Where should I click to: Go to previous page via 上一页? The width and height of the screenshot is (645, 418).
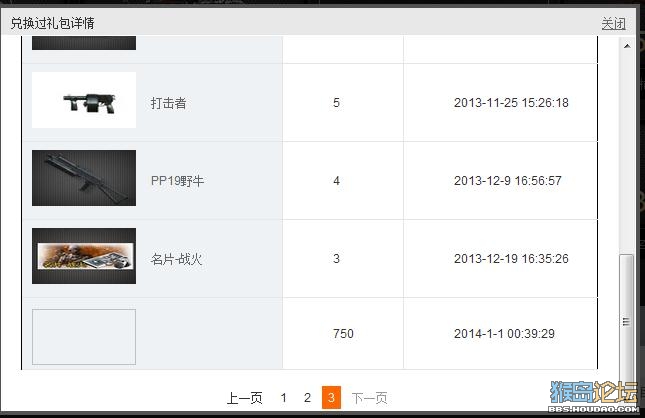(244, 398)
